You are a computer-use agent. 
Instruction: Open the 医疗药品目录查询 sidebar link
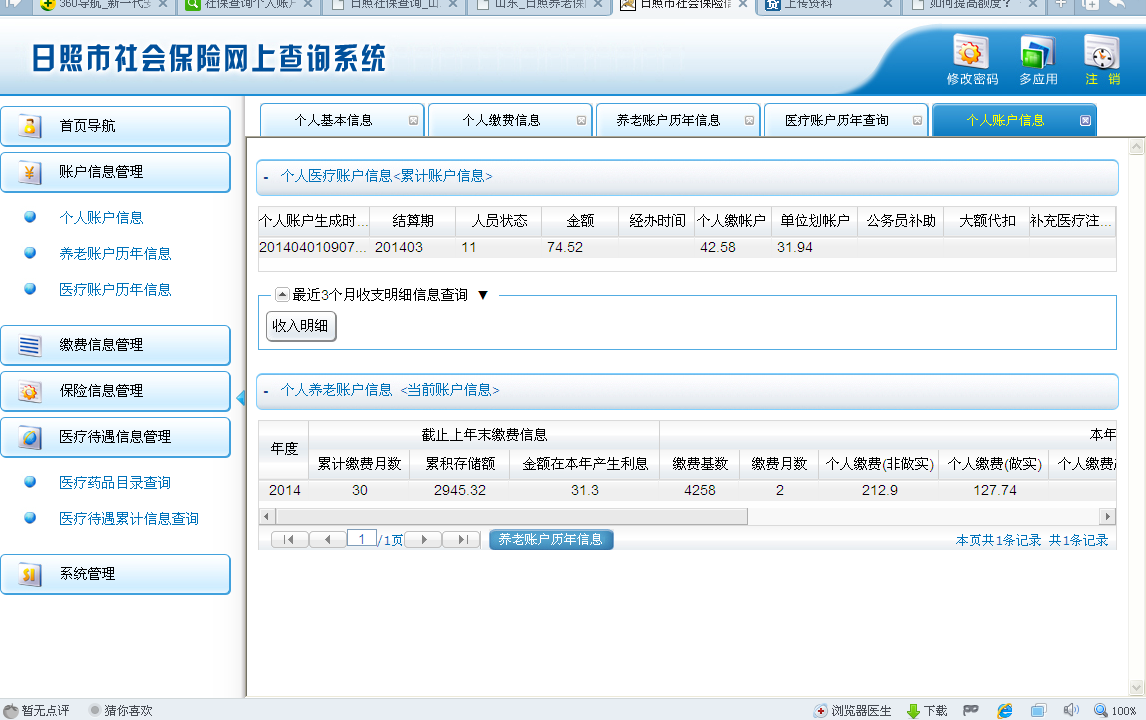114,483
